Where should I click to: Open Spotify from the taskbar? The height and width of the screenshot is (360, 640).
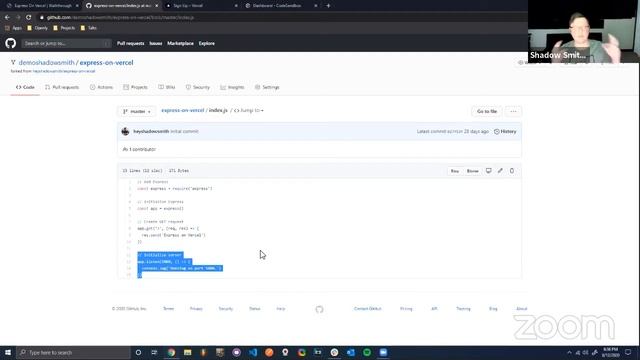pos(367,353)
